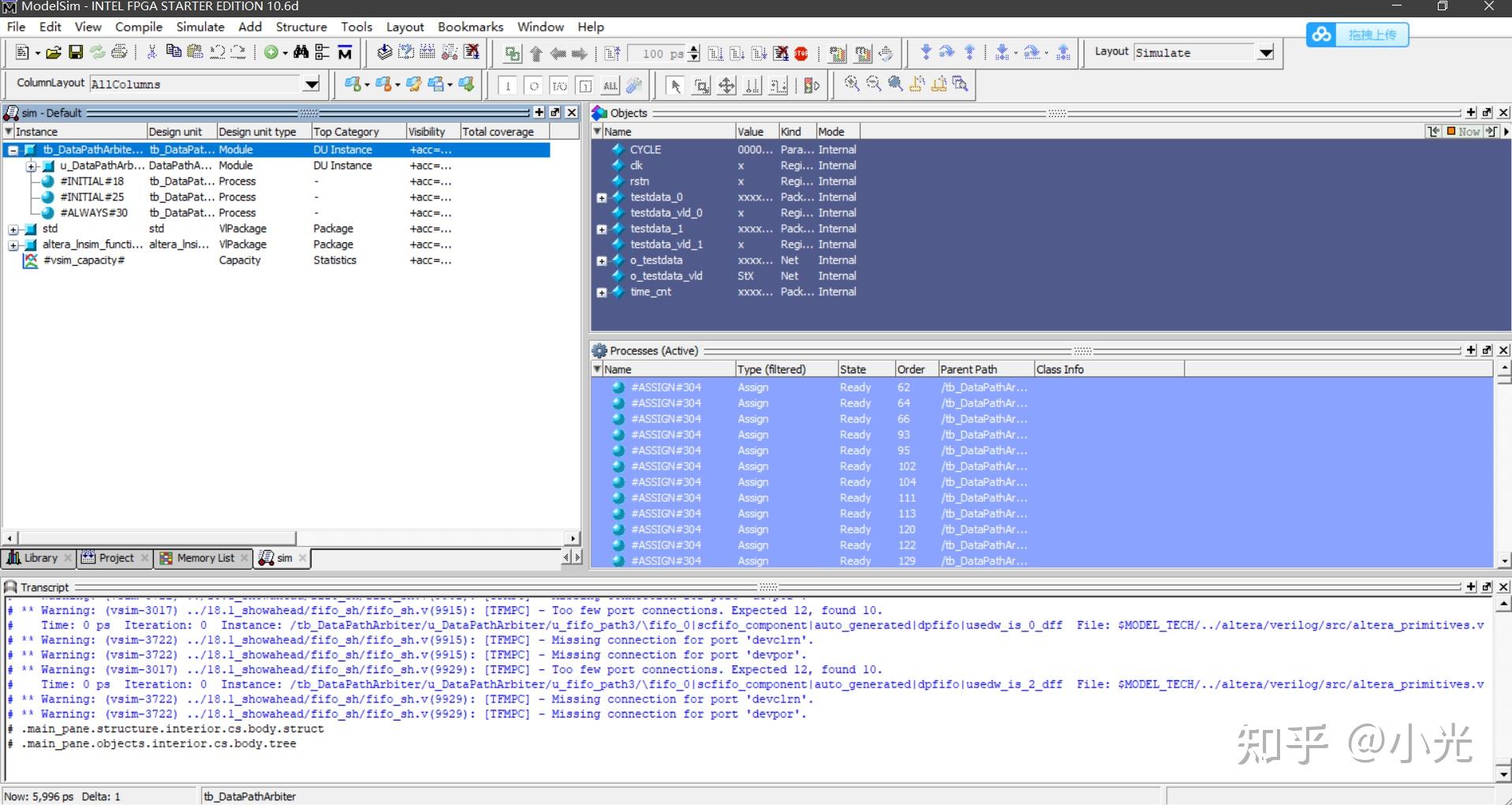Expand the u_DataPathArb instance node
The width and height of the screenshot is (1512, 805).
(31, 166)
